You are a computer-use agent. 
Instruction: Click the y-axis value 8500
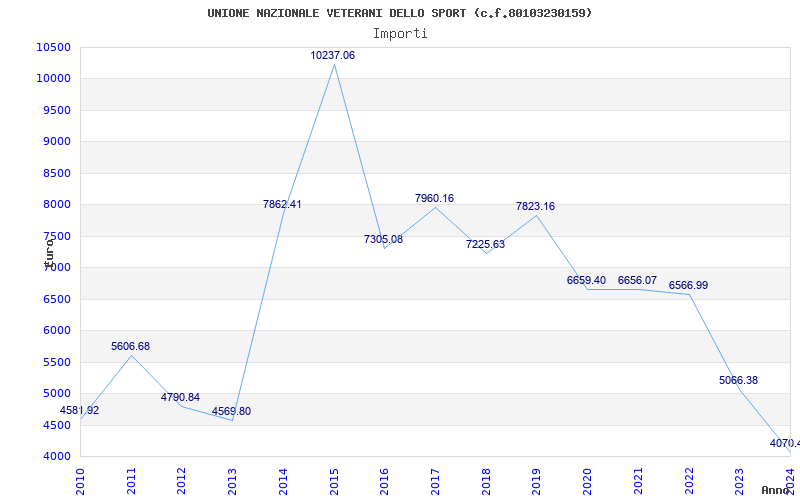click(56, 173)
